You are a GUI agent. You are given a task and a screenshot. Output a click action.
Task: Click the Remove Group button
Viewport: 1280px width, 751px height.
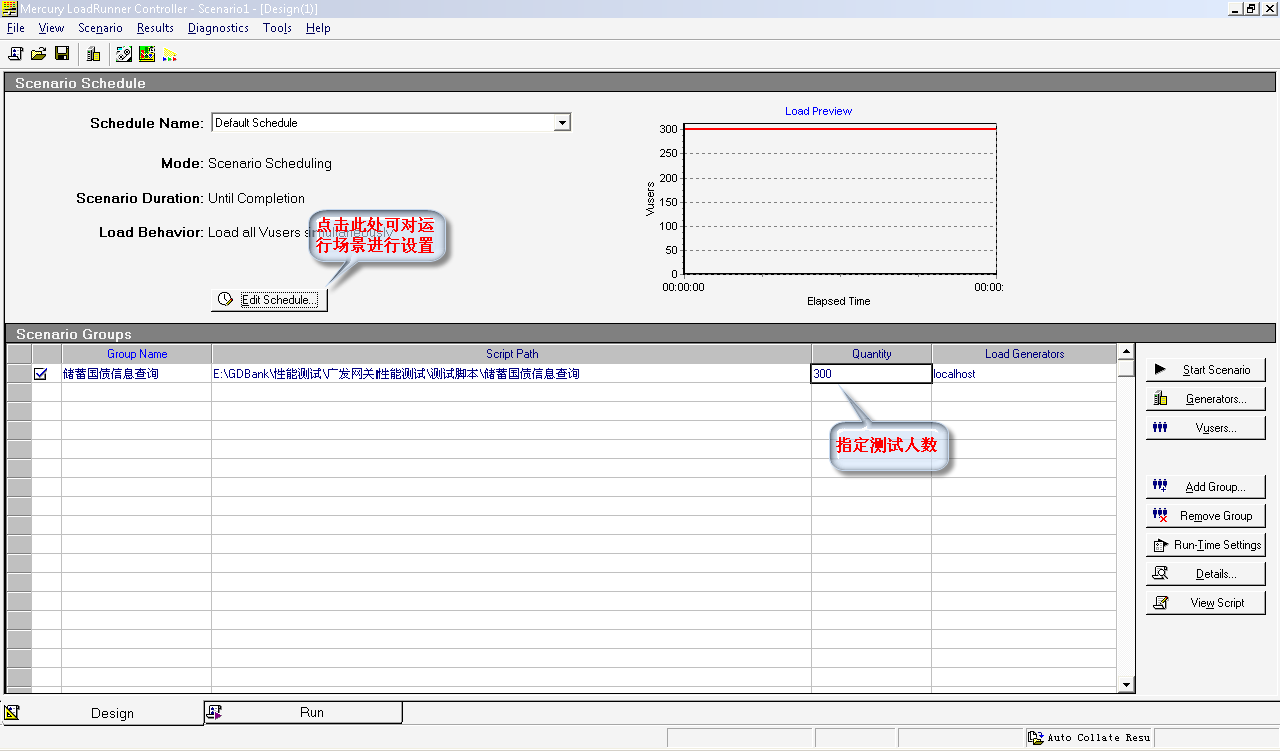(1205, 516)
